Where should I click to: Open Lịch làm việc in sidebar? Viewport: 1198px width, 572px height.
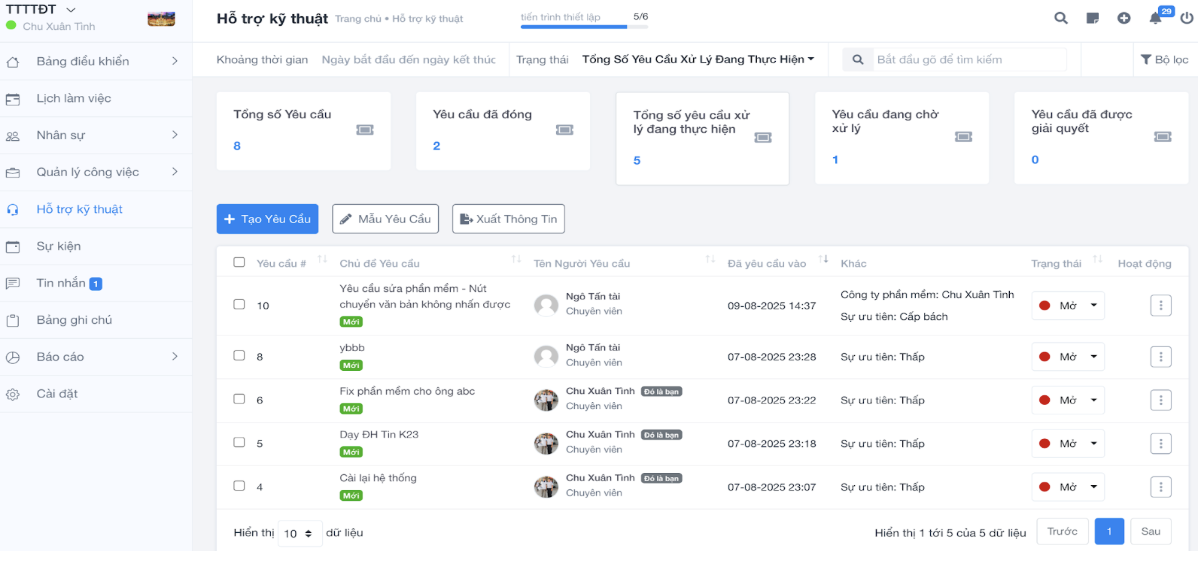click(73, 98)
